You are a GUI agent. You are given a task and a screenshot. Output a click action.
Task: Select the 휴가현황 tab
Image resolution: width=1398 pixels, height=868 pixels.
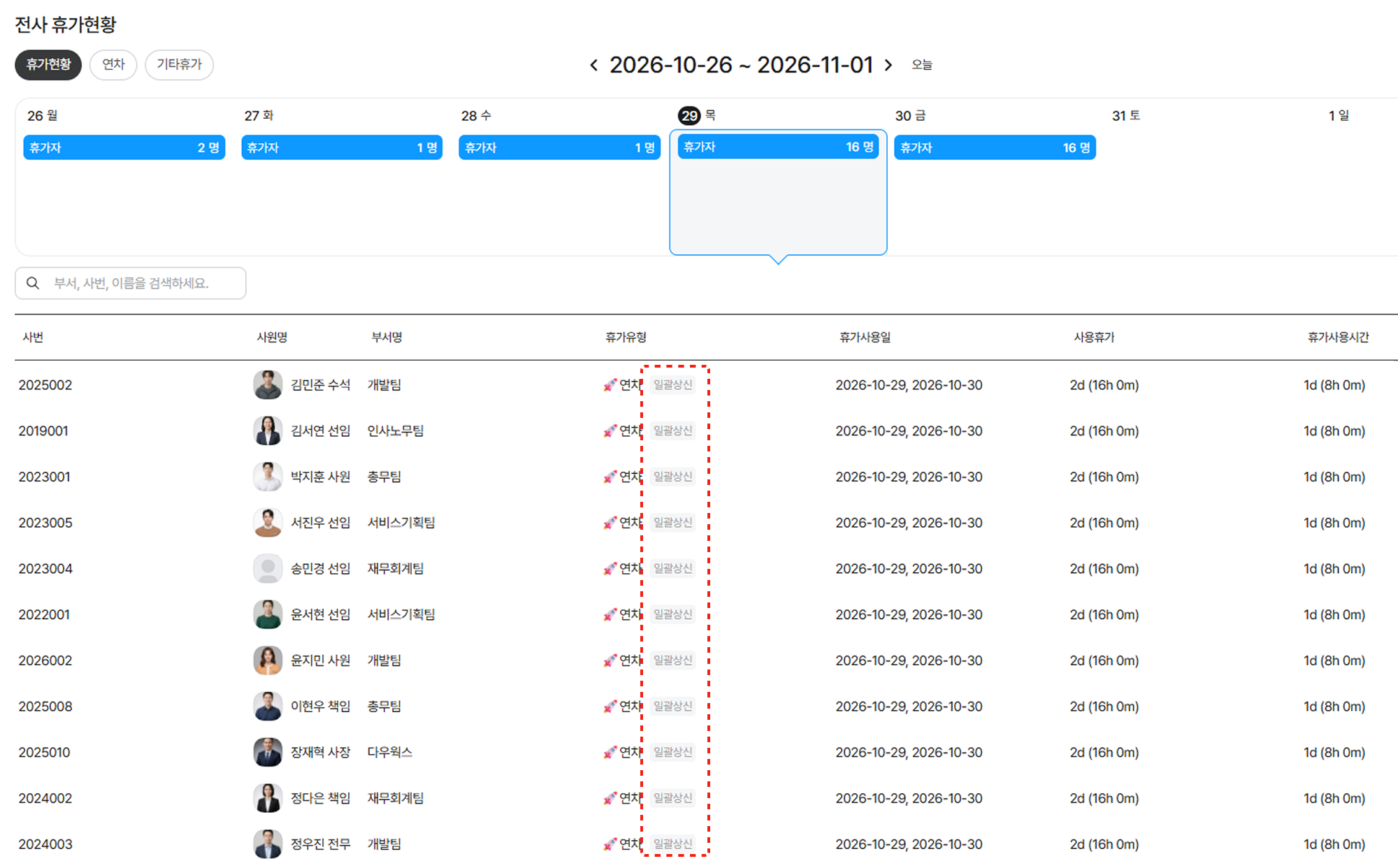click(48, 64)
